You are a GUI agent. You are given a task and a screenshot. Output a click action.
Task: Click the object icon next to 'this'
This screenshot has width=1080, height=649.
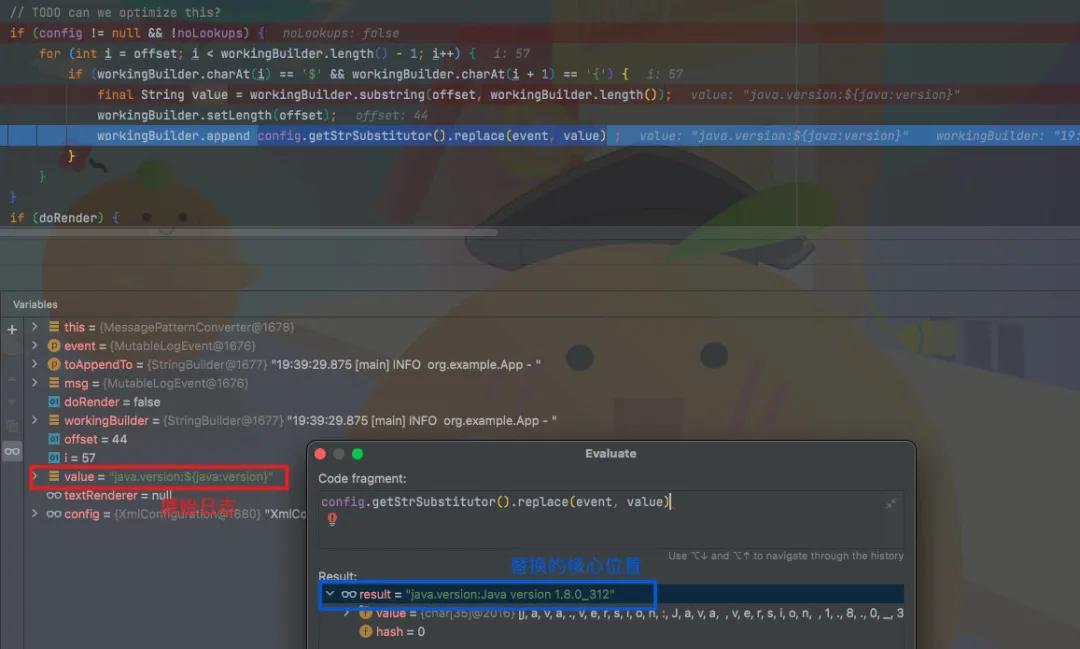[54, 327]
